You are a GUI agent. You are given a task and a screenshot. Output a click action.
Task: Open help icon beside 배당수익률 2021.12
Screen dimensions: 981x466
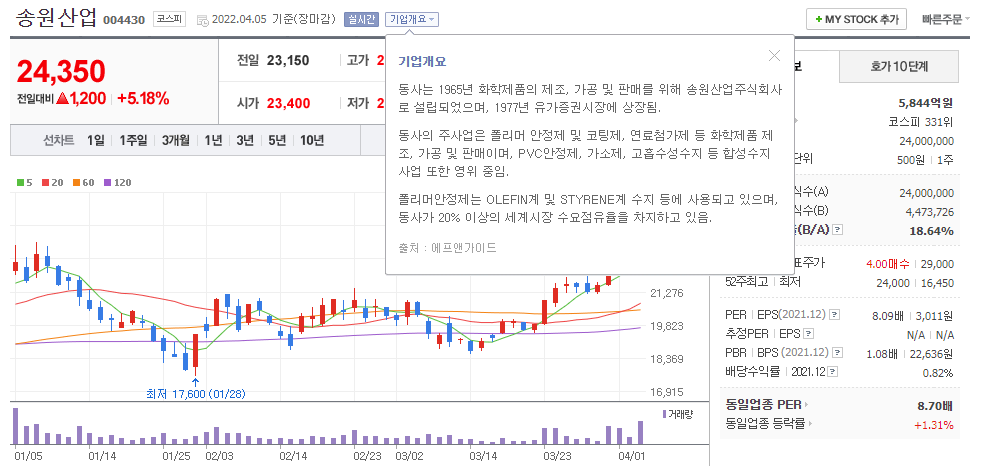coord(833,372)
